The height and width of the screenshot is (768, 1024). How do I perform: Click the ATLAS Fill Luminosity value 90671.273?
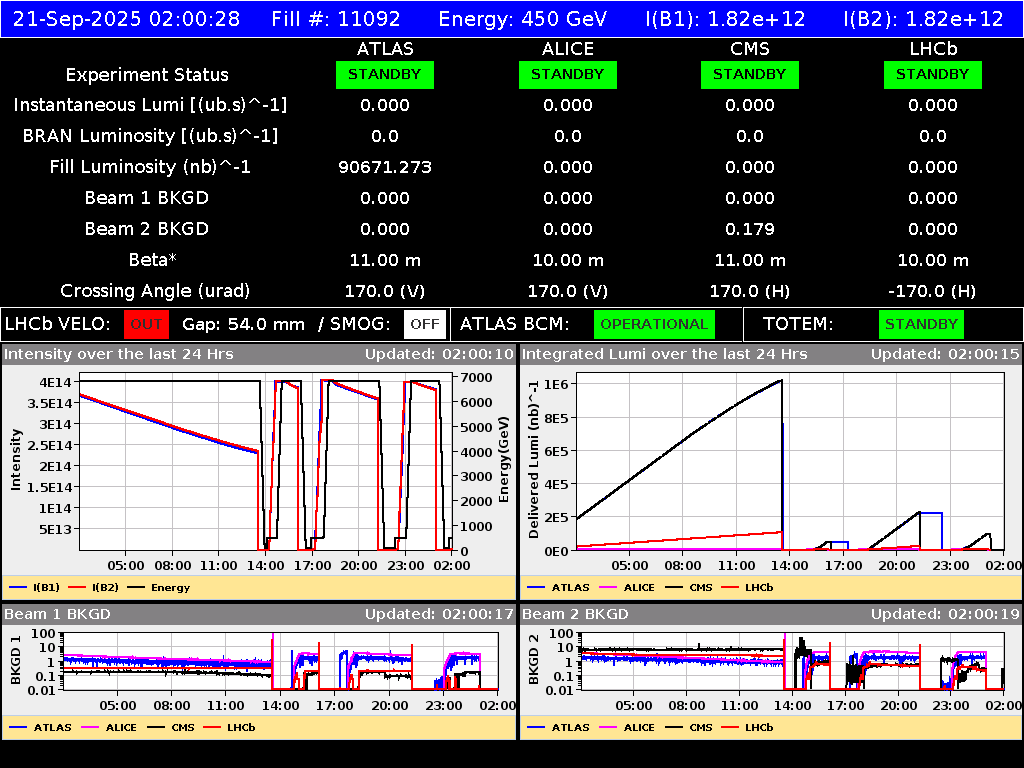[384, 167]
